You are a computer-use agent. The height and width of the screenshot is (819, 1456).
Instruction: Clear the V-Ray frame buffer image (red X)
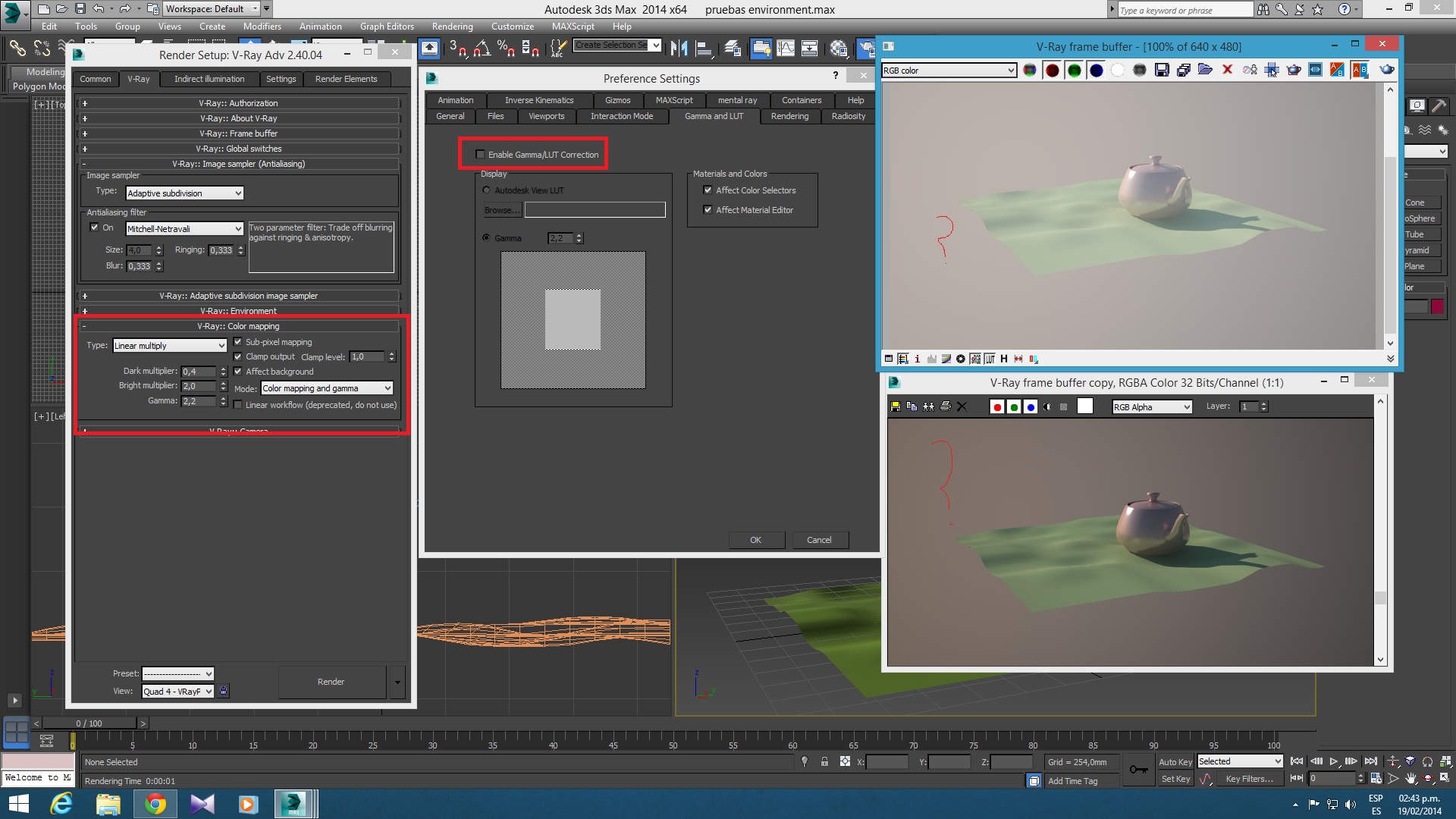(x=1227, y=70)
